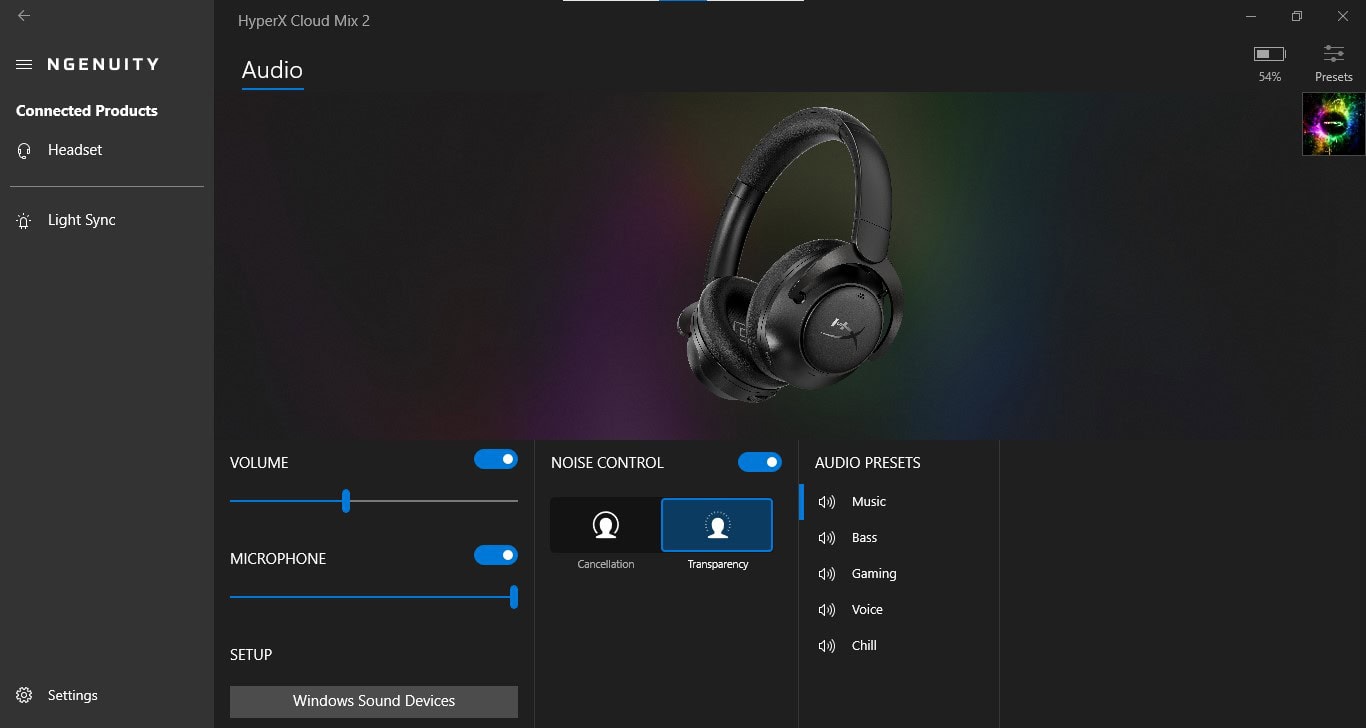
Task: Click the back arrow icon
Action: click(x=24, y=16)
